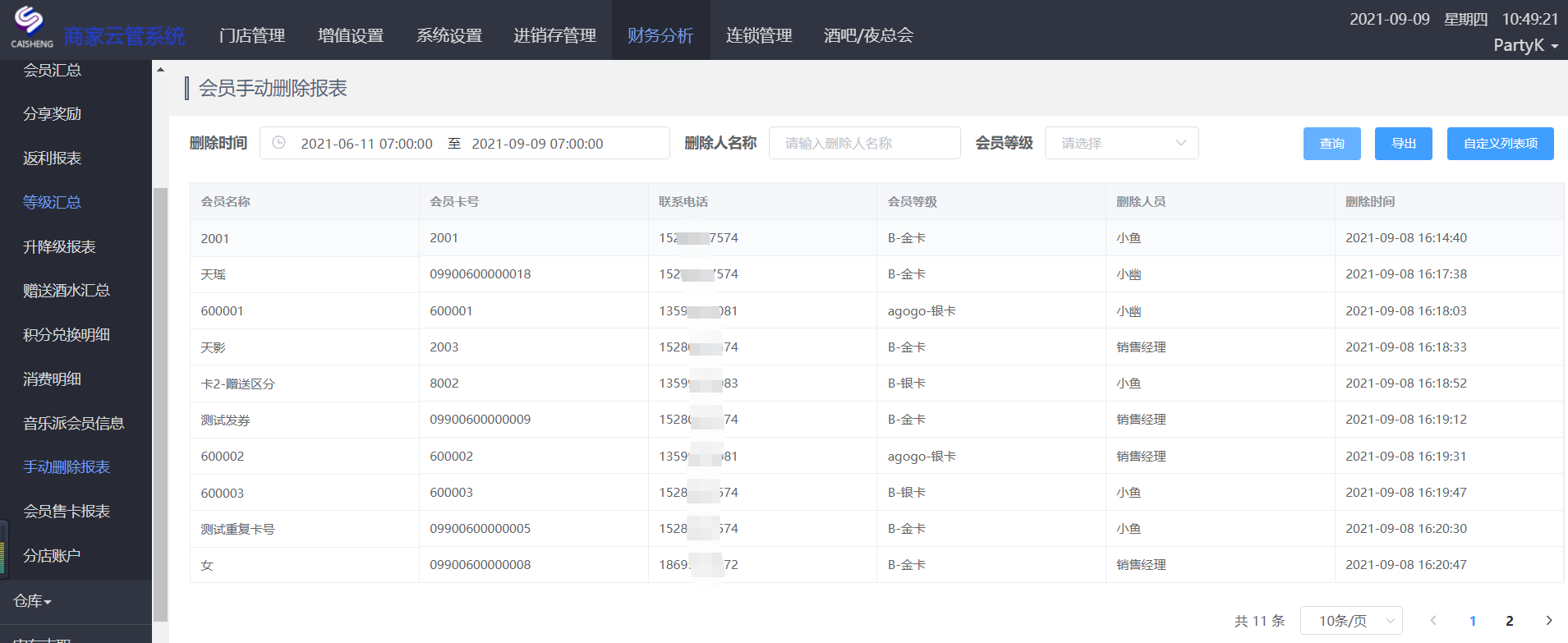Open 赠送酒水汇总 in the sidebar
The height and width of the screenshot is (643, 1568).
pyautogui.click(x=67, y=290)
